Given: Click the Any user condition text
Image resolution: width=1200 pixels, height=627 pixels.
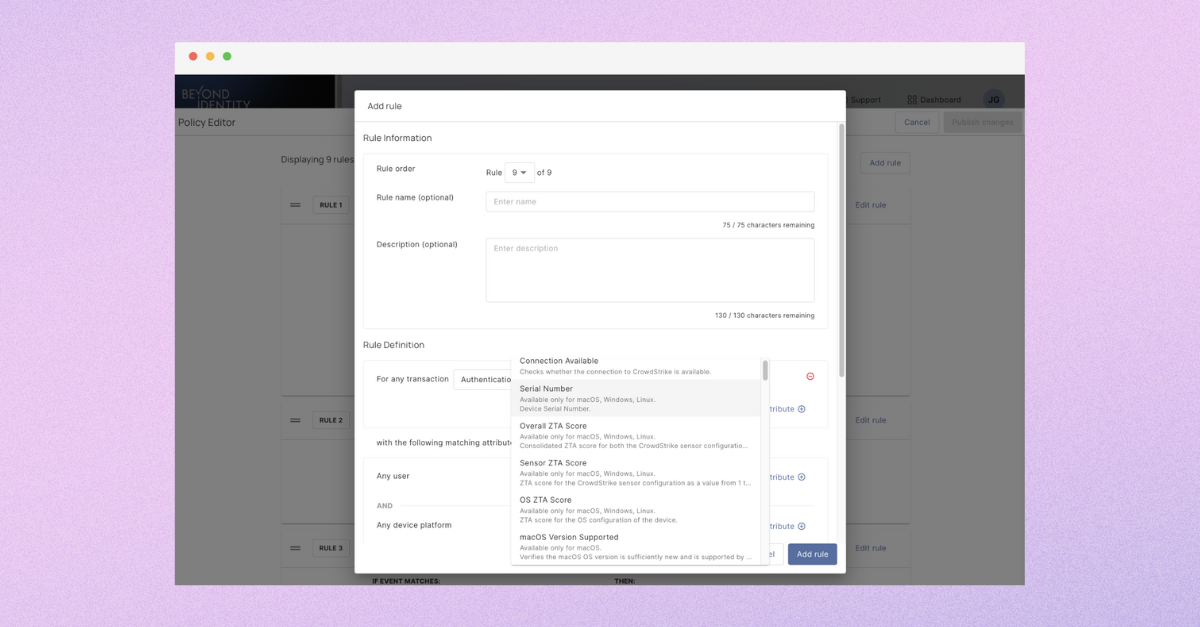Looking at the screenshot, I should click(393, 476).
